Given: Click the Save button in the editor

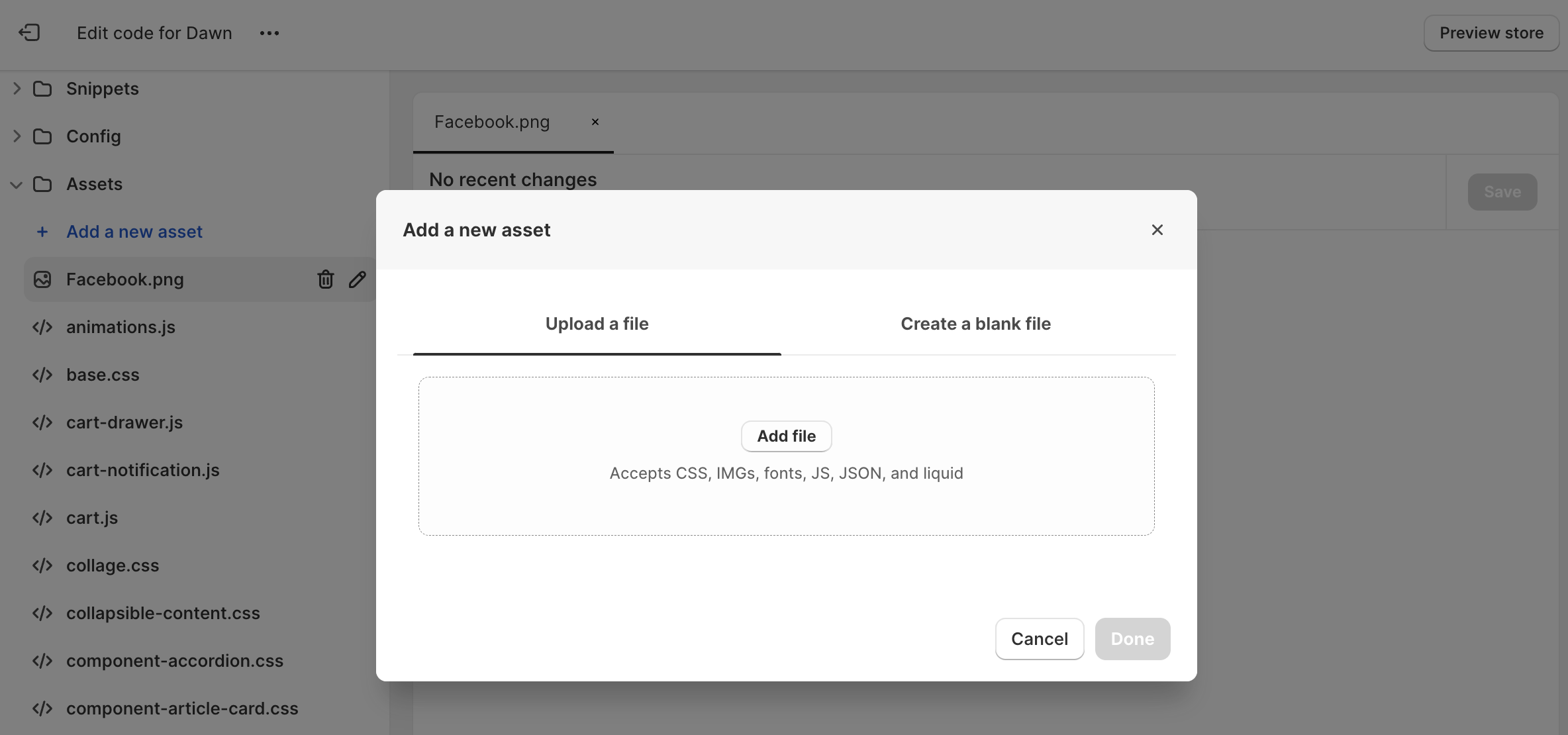Looking at the screenshot, I should (1502, 192).
